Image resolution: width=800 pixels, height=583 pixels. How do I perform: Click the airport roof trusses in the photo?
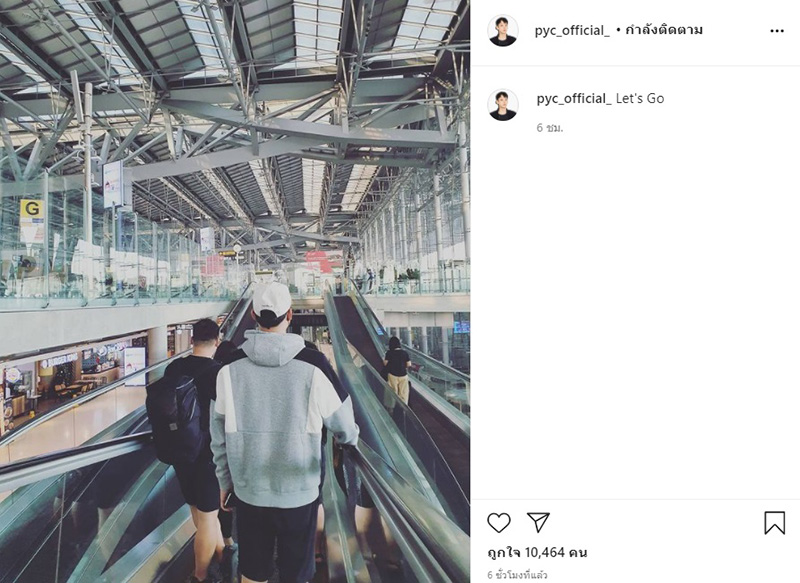[x=235, y=102]
